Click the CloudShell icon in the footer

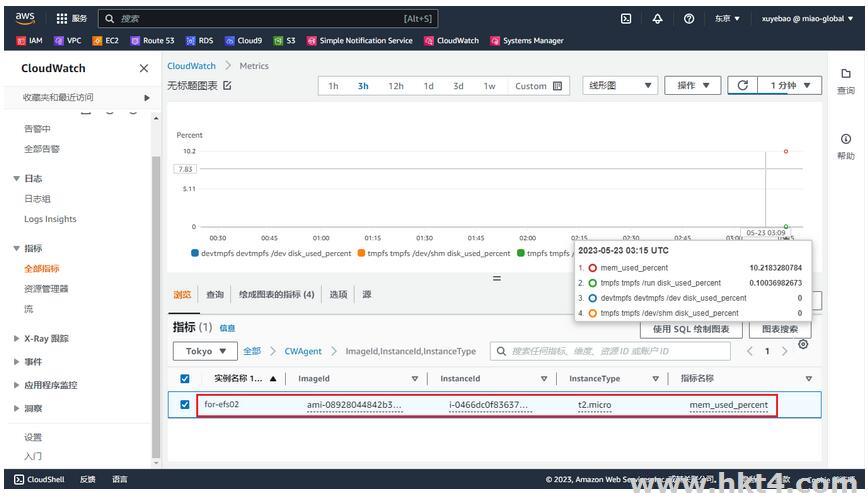pyautogui.click(x=19, y=479)
